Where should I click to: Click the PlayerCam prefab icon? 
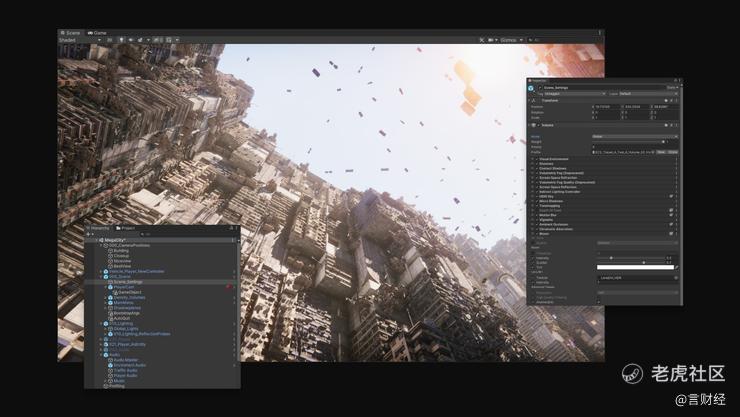coord(112,287)
